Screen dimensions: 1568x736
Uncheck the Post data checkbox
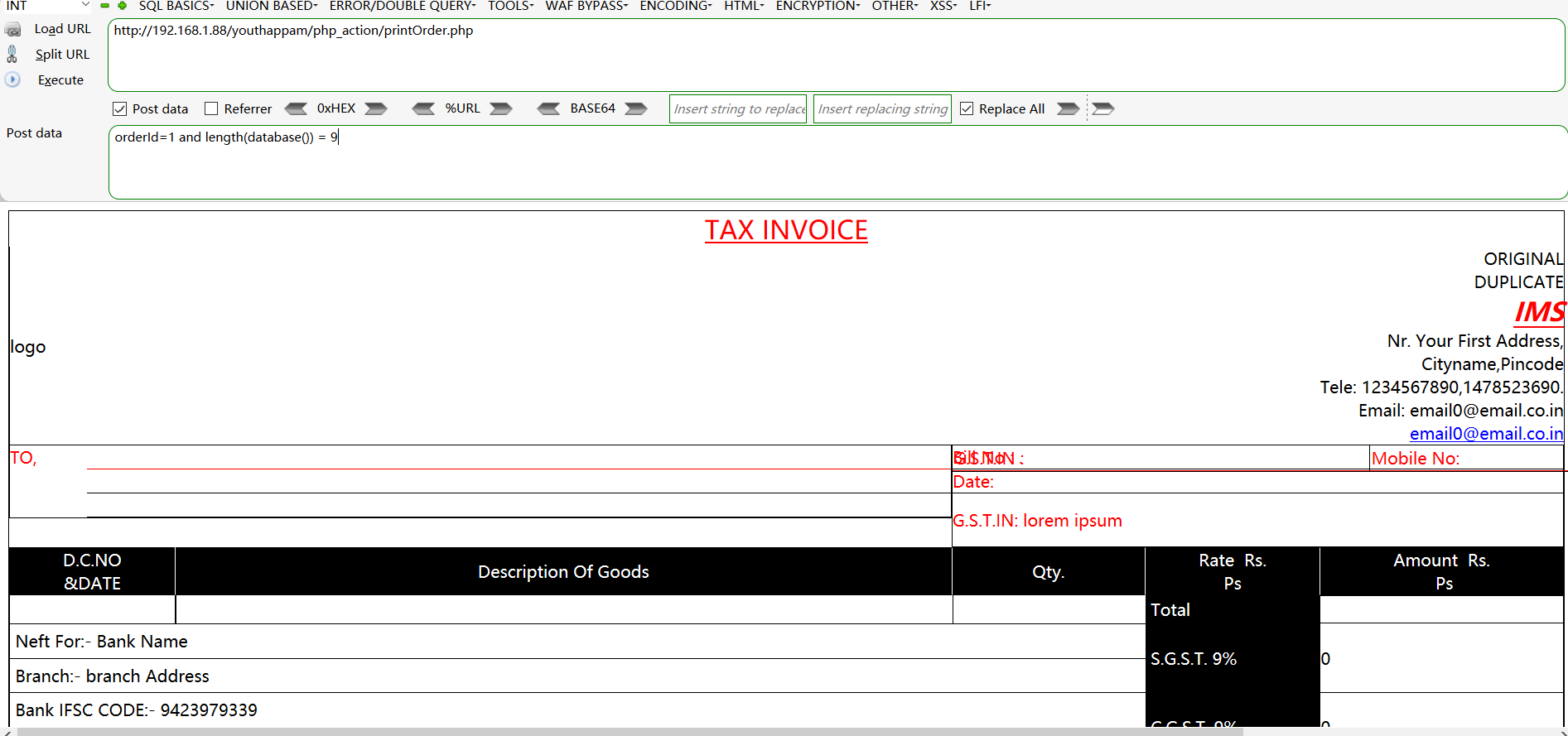click(x=119, y=108)
